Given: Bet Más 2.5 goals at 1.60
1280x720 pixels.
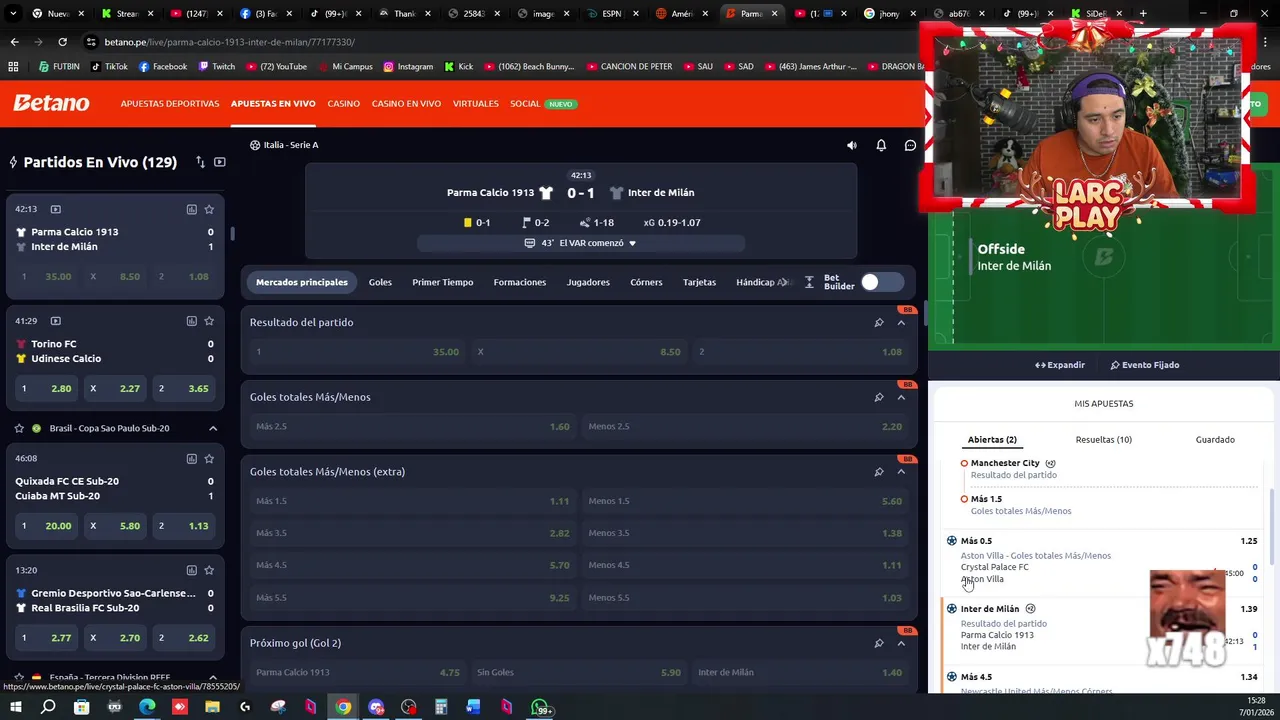Looking at the screenshot, I should click(413, 426).
